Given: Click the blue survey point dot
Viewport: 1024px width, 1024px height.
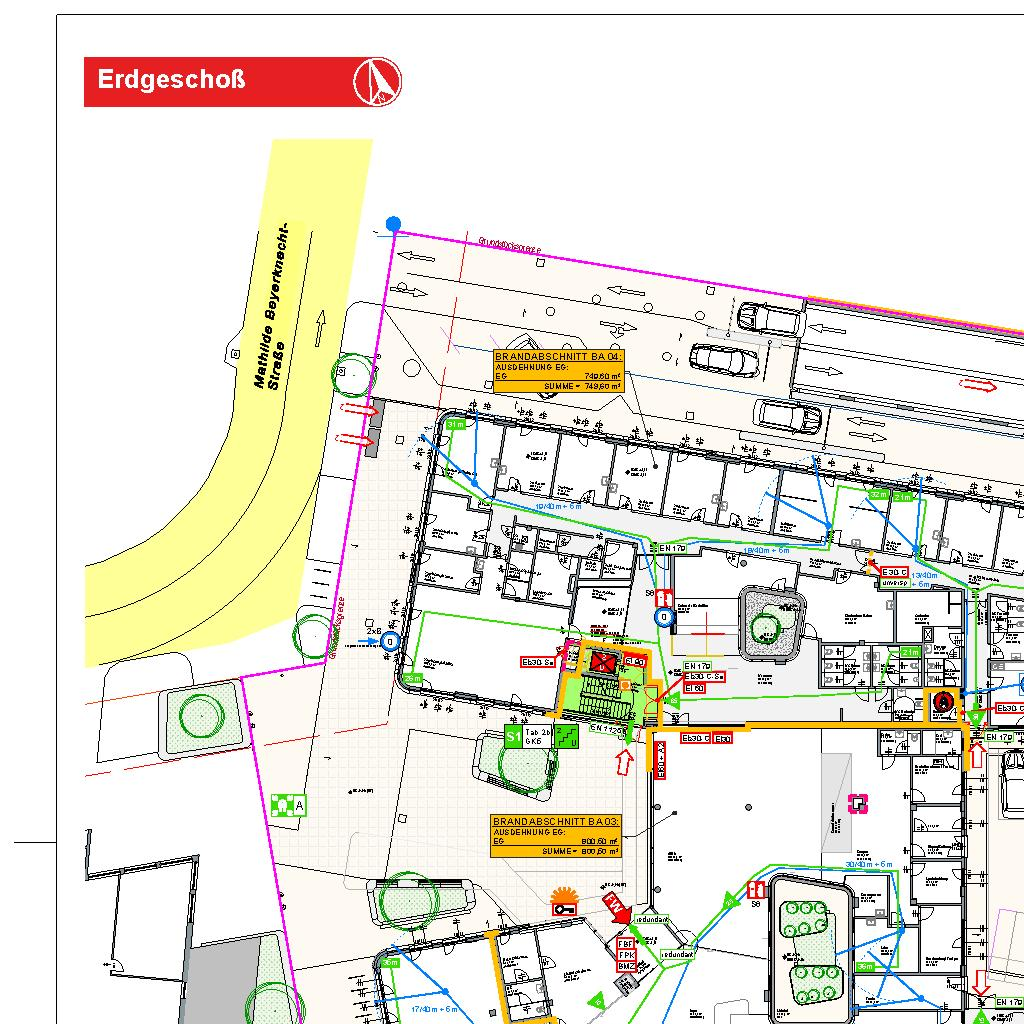Looking at the screenshot, I should (x=394, y=224).
